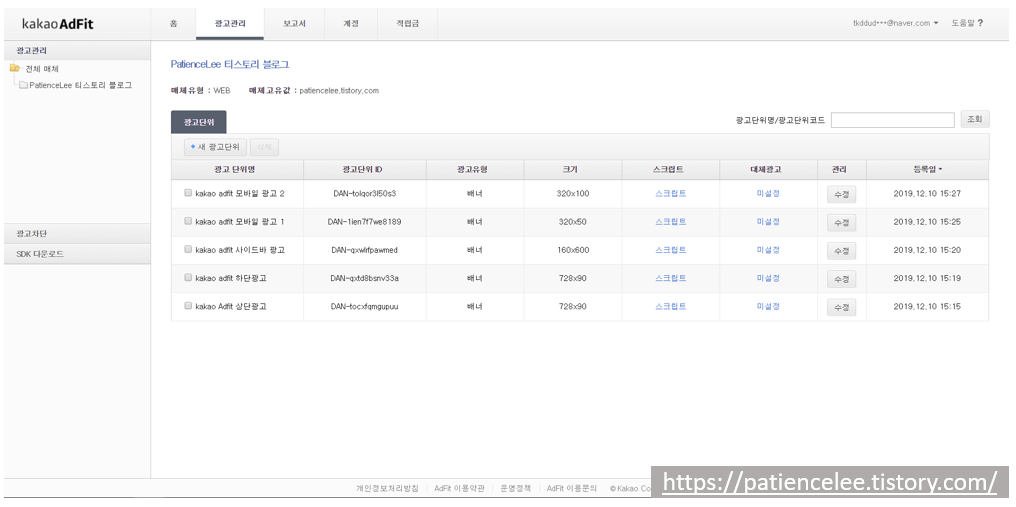Click the 2019.12.10 15:15 date cell

[x=927, y=307]
